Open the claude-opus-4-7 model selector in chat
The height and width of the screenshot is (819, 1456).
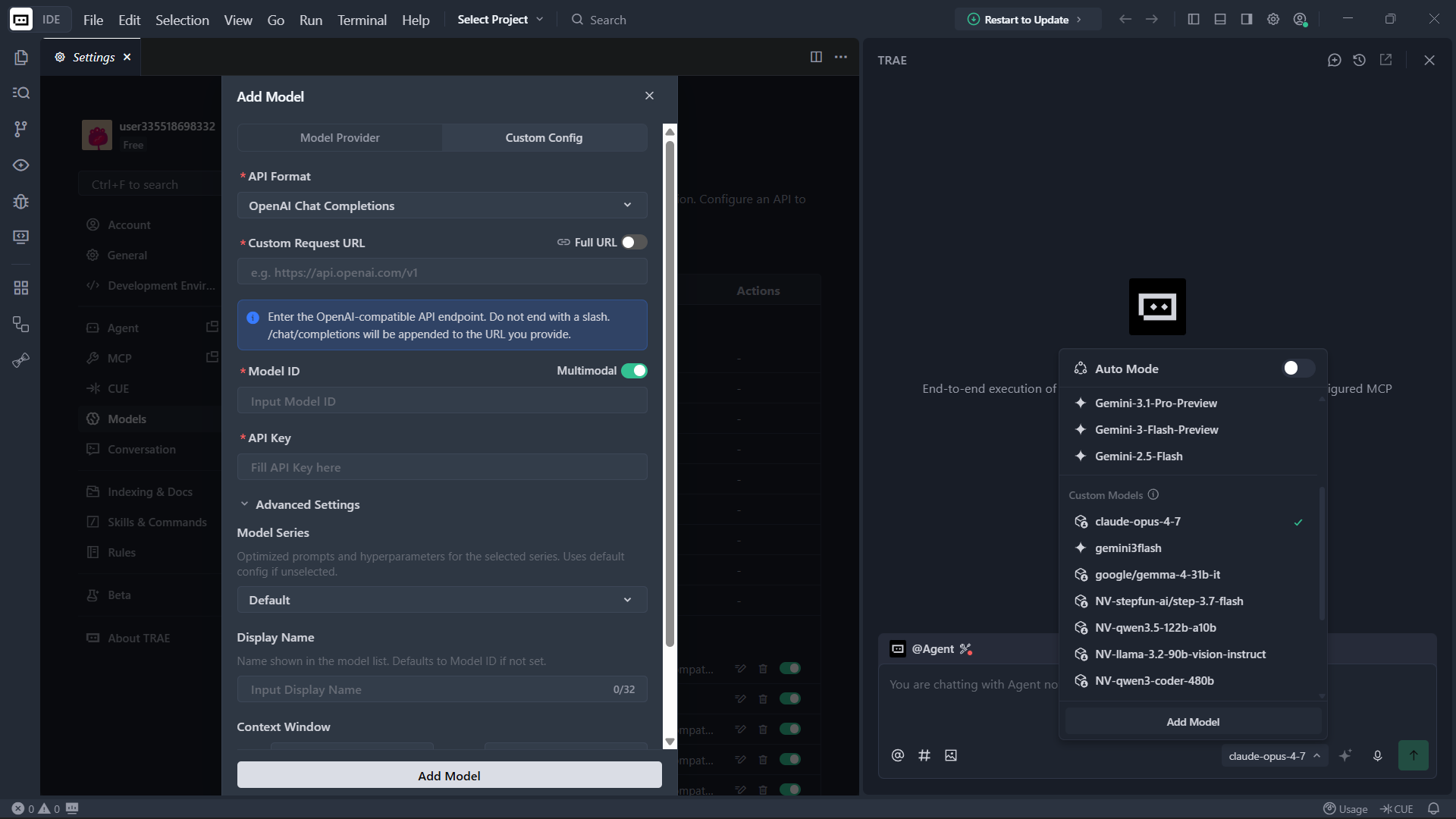[x=1274, y=756]
